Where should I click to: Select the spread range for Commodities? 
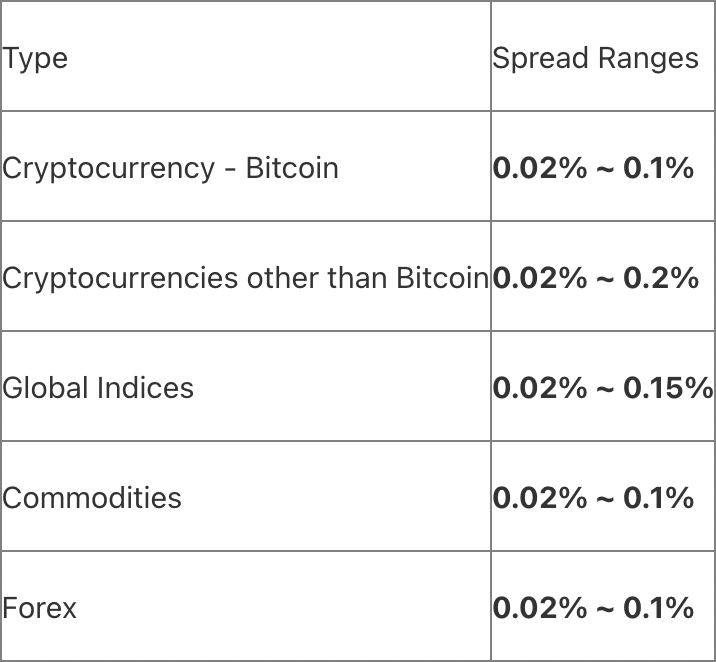593,497
